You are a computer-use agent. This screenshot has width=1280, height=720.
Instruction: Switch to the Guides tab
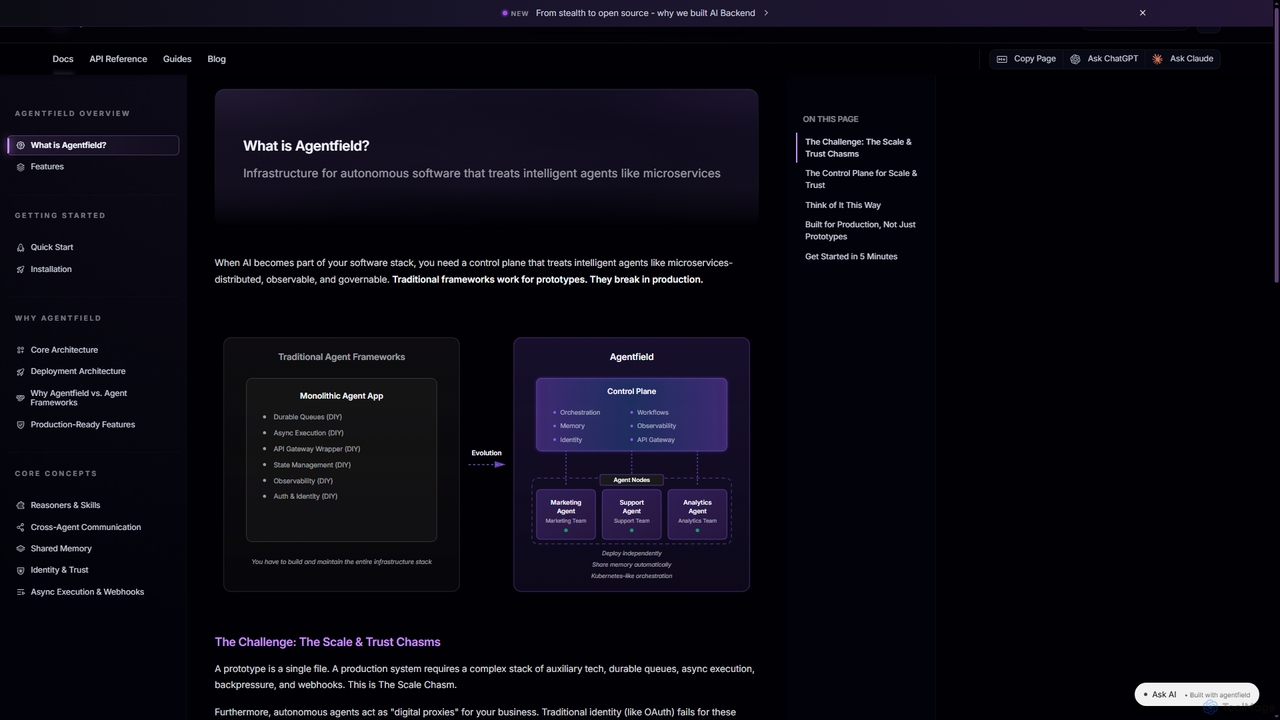point(177,59)
